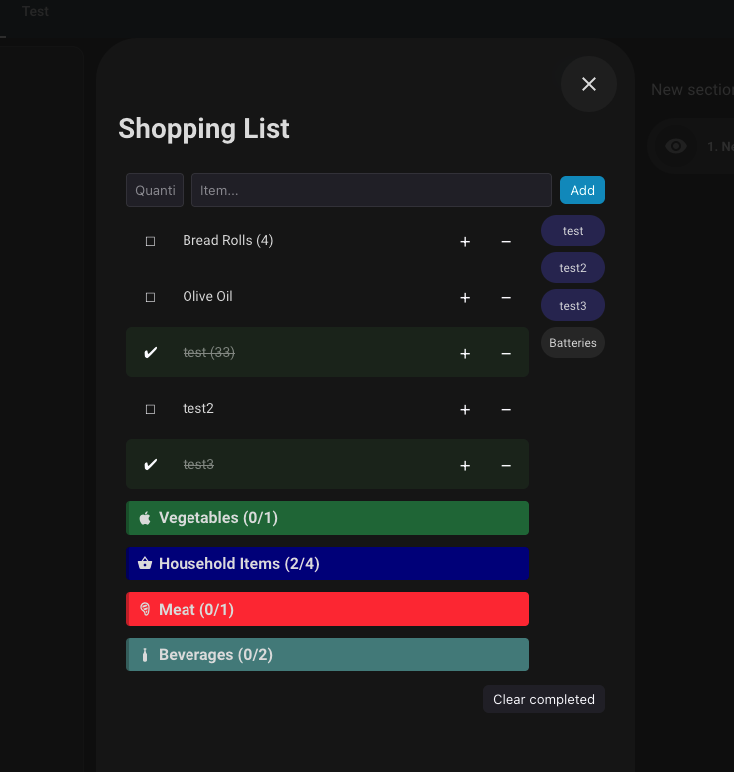Viewport: 734px width, 772px height.
Task: Select the Batteries suggestion chip
Action: click(x=573, y=343)
